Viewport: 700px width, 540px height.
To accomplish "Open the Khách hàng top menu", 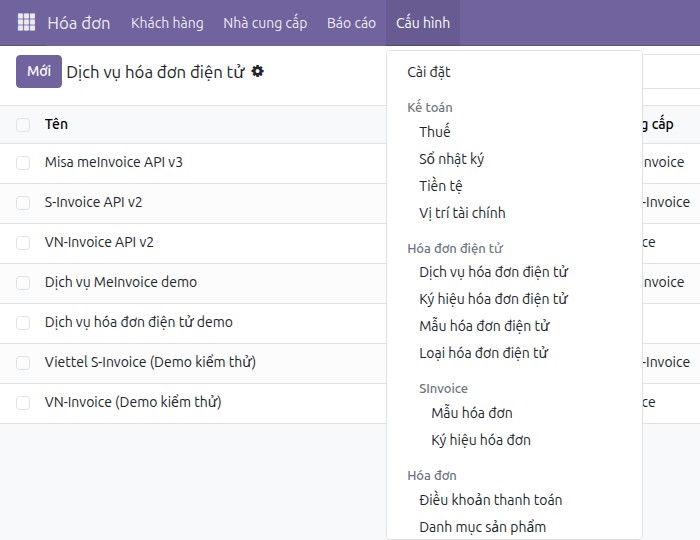I will 167,23.
